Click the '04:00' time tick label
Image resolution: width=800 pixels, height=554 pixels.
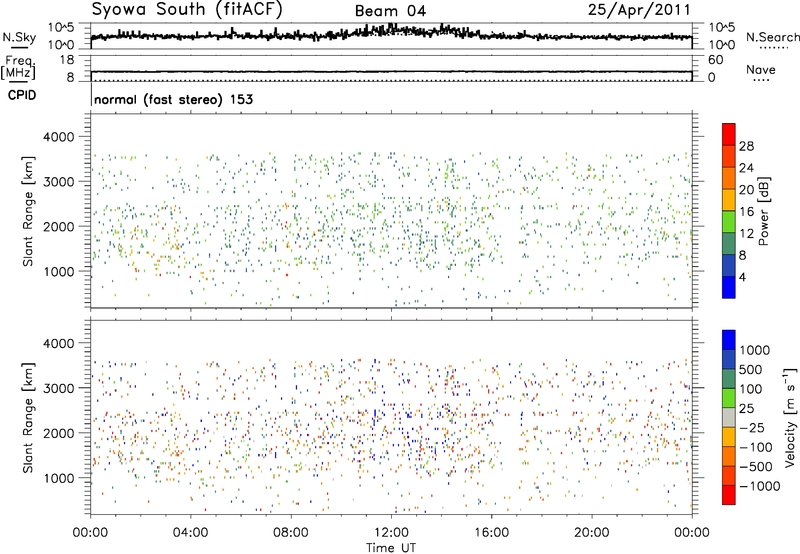191,533
